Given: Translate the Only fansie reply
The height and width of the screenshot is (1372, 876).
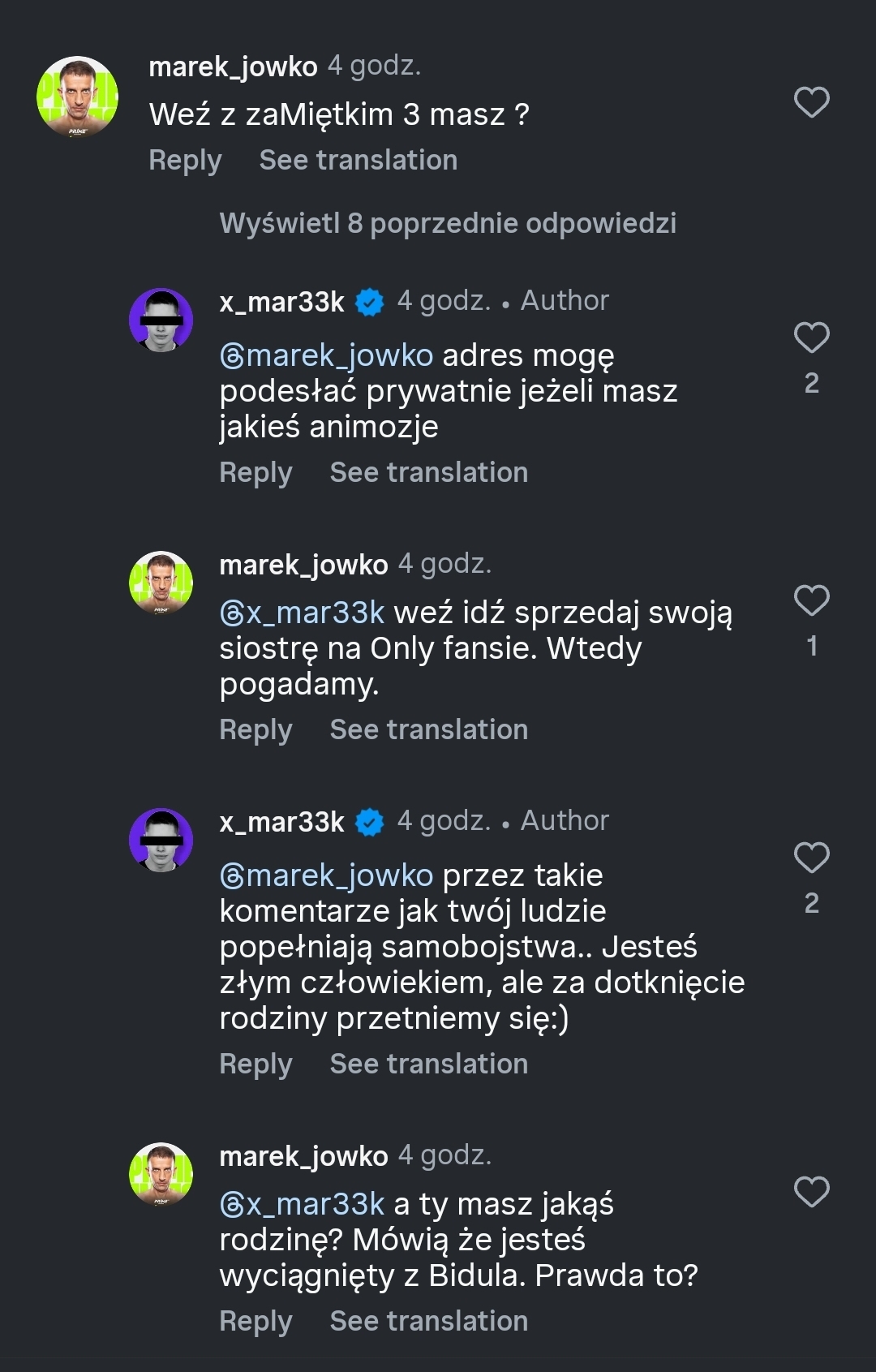Looking at the screenshot, I should [x=428, y=730].
